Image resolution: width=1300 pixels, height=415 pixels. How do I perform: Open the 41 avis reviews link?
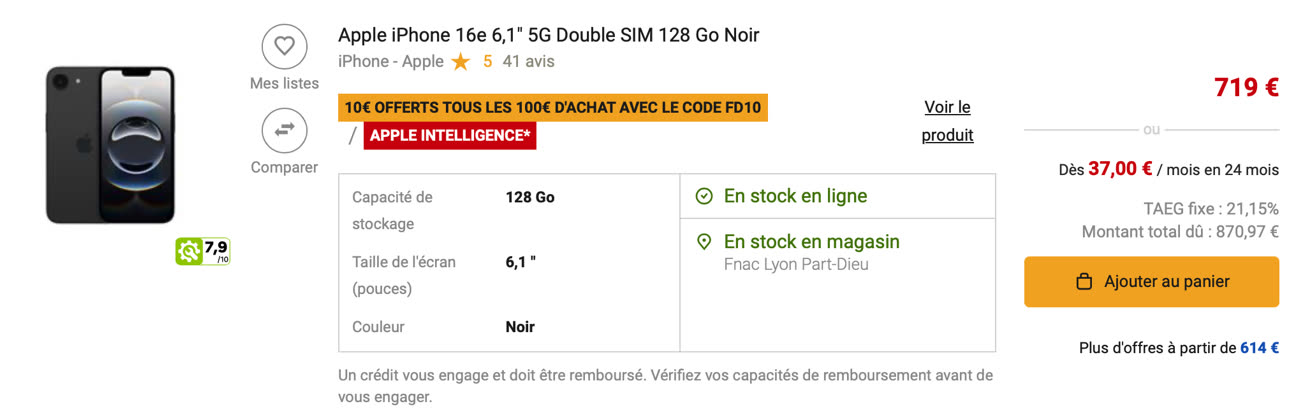point(528,61)
